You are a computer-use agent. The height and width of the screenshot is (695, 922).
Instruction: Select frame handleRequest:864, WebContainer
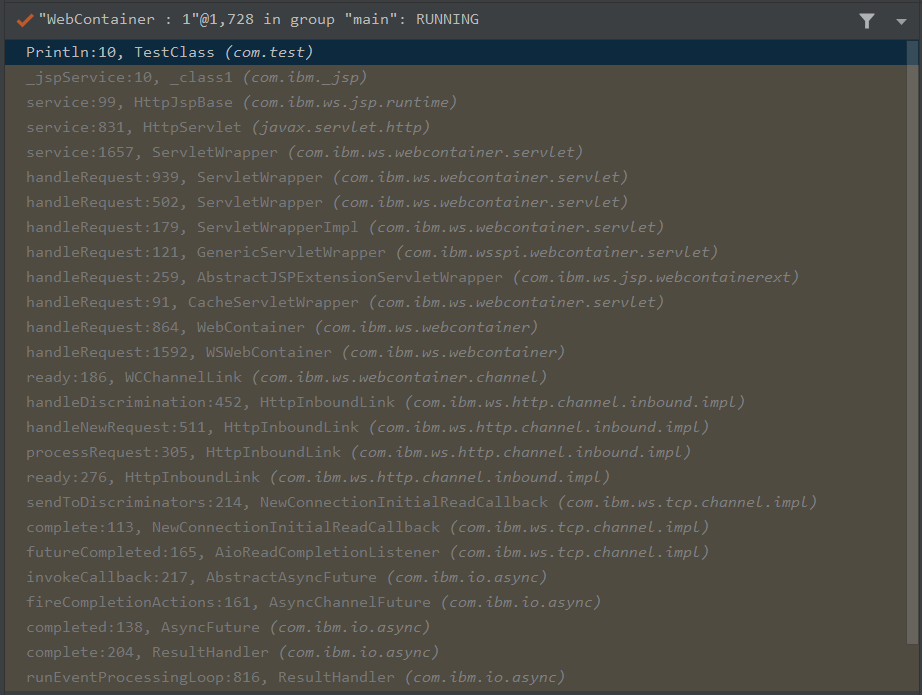click(456, 328)
